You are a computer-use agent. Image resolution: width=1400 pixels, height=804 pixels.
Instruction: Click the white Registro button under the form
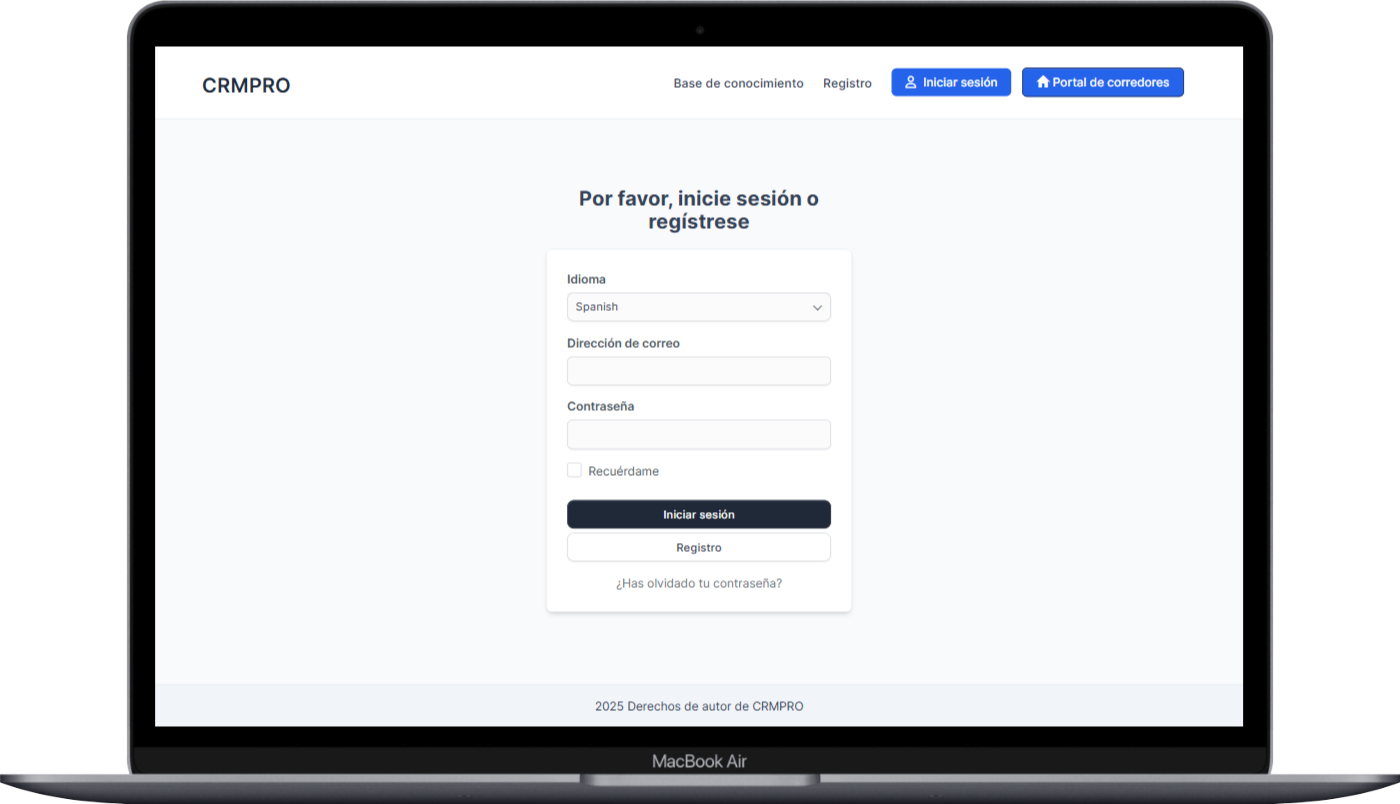698,547
